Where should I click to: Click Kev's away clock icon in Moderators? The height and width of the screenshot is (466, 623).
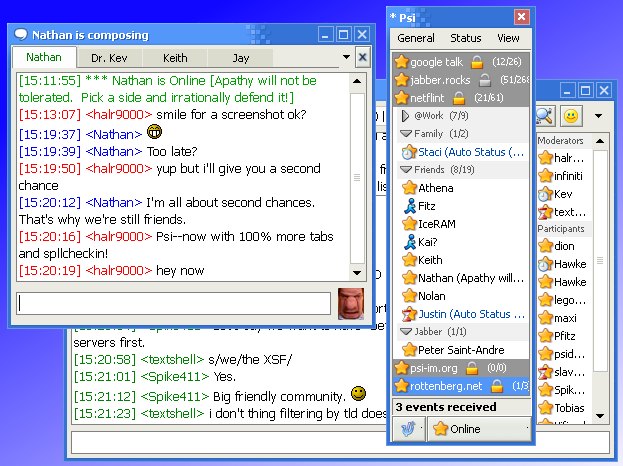(x=546, y=194)
